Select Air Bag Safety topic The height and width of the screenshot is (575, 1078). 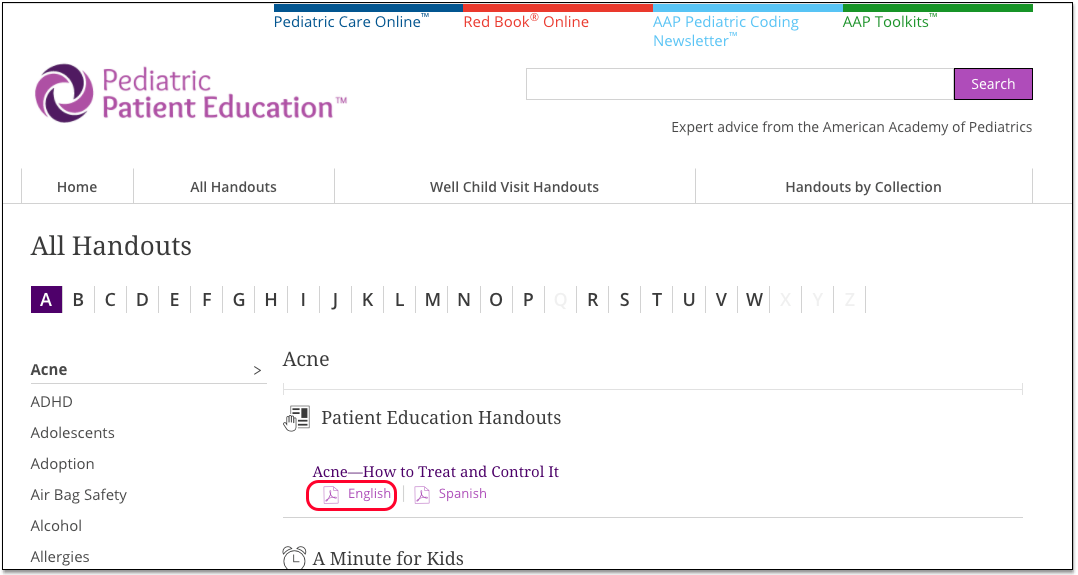[78, 495]
